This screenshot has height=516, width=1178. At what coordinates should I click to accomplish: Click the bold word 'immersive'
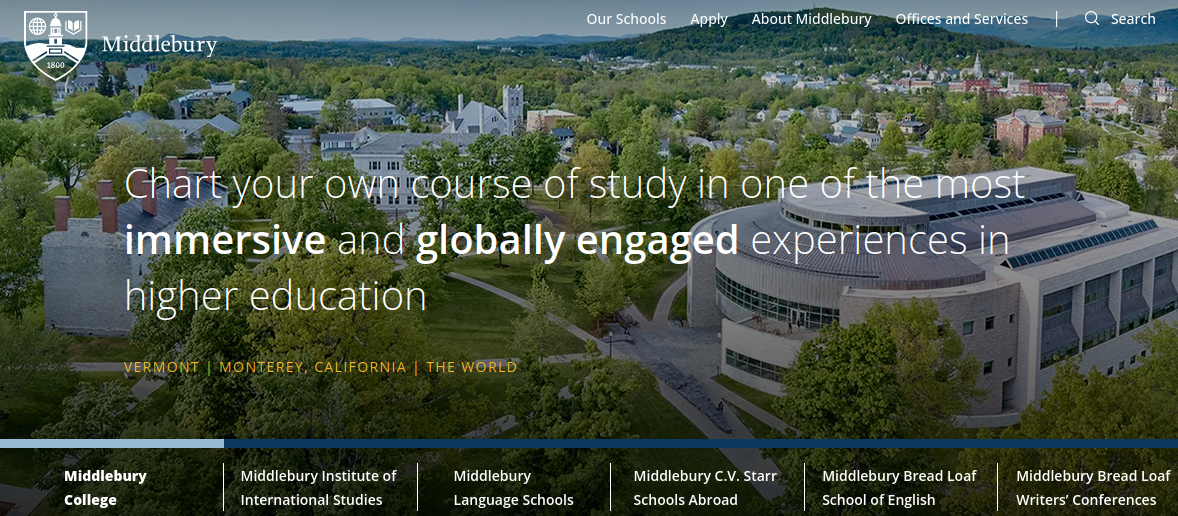(x=225, y=240)
